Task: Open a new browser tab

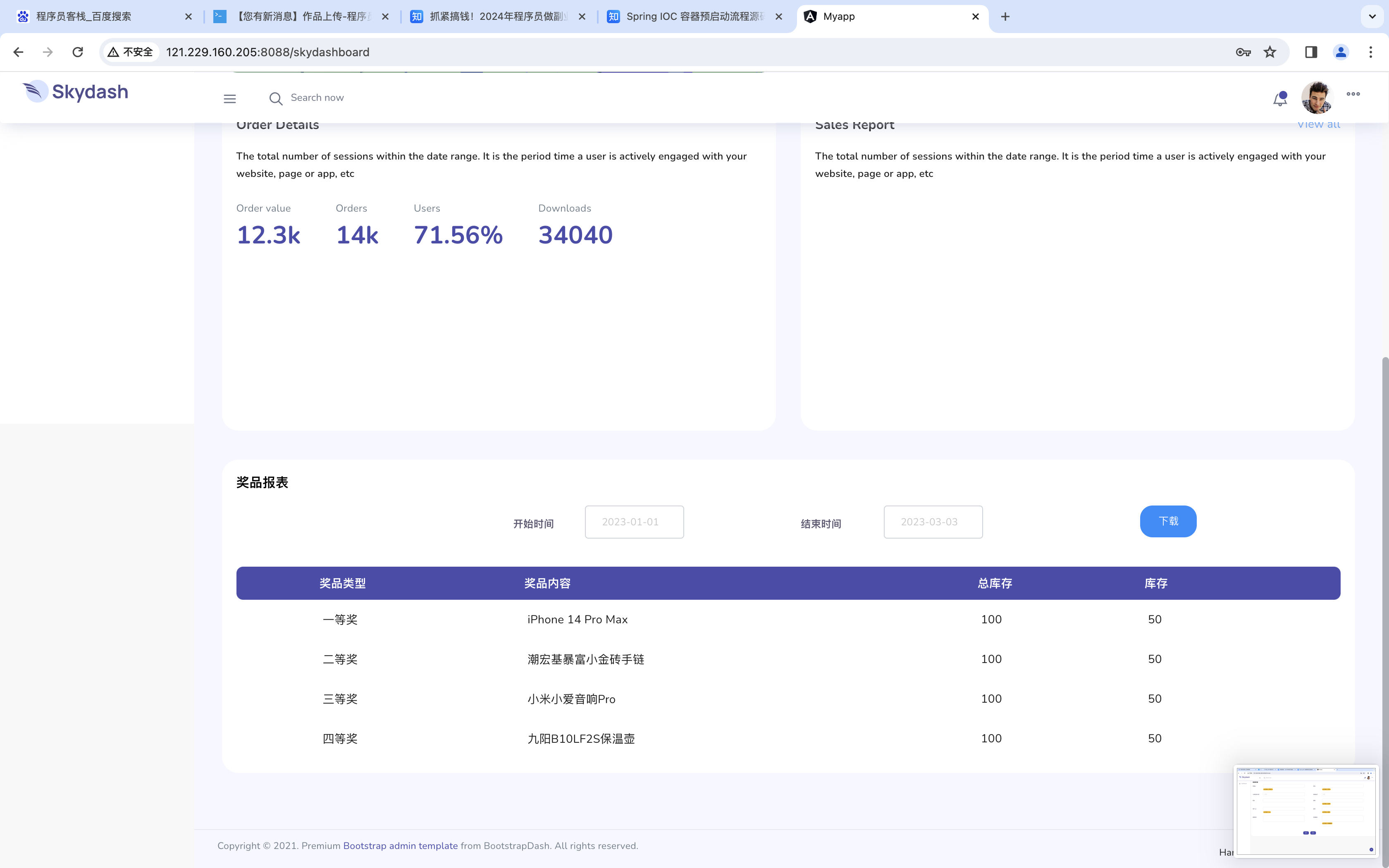Action: (1005, 17)
